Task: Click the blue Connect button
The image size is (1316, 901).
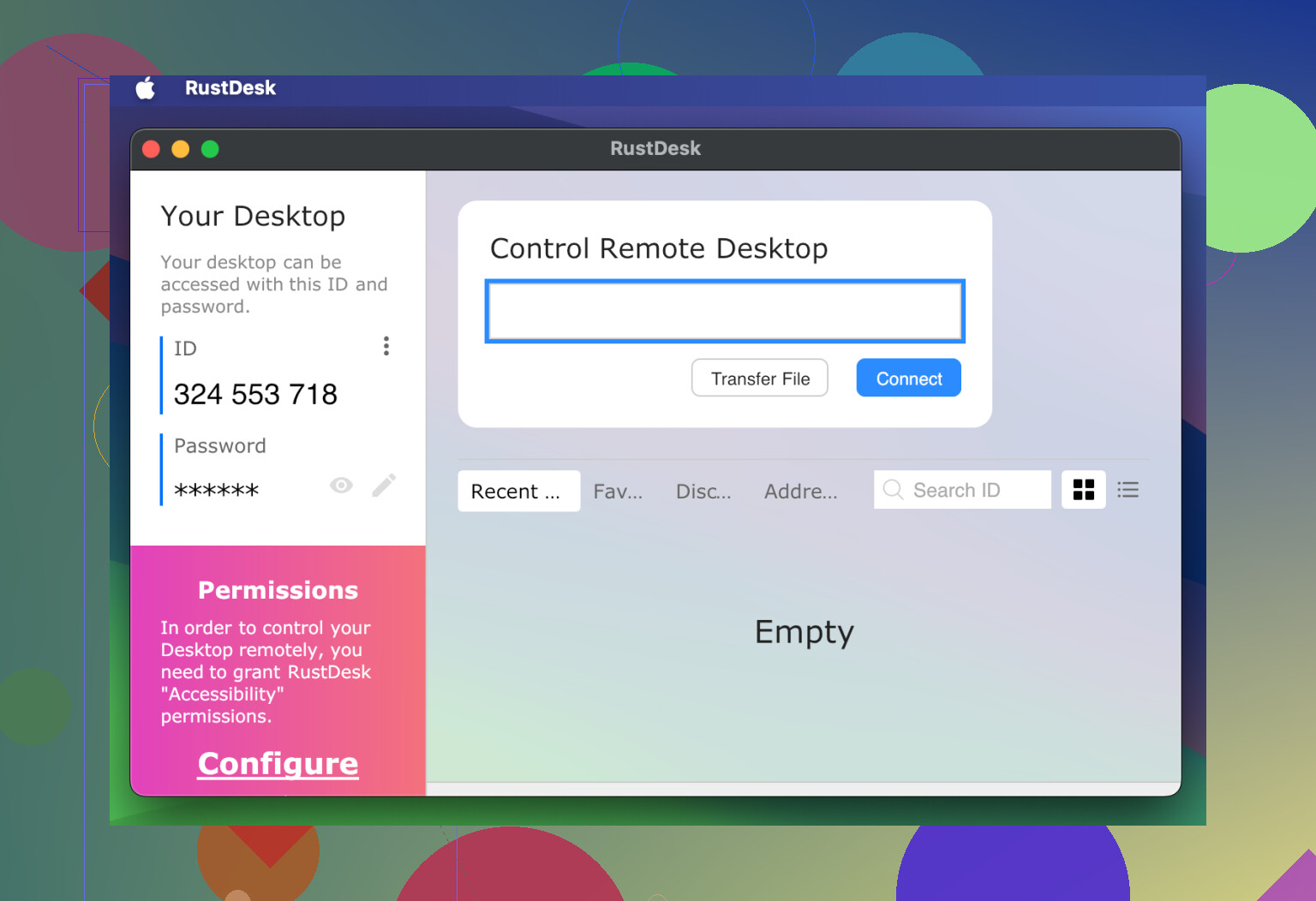Action: pos(909,378)
